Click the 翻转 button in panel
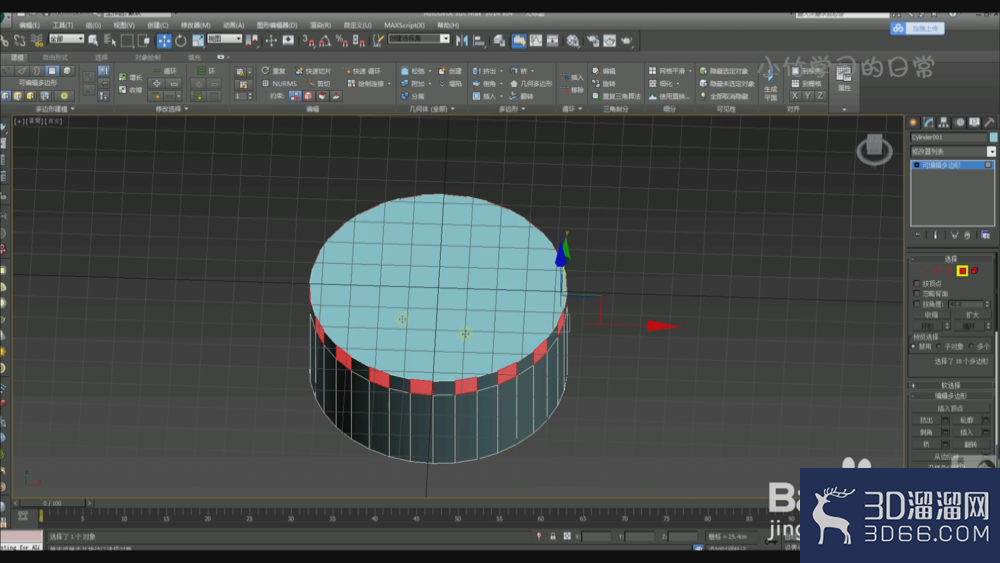 click(x=971, y=444)
